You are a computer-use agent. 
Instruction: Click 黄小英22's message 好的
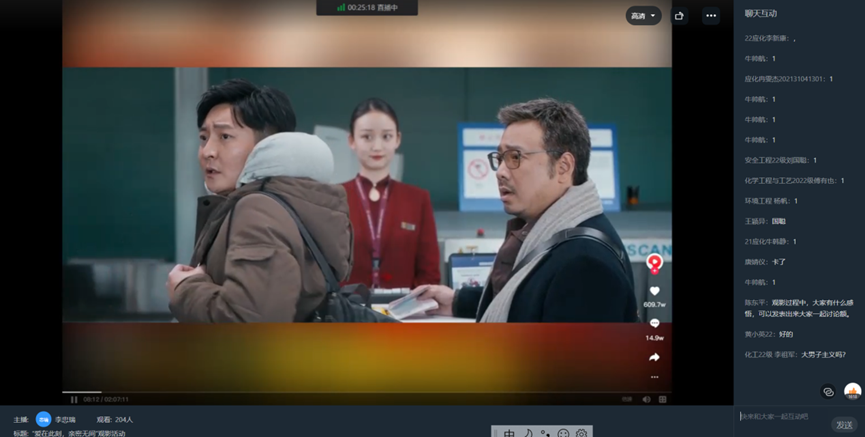[x=786, y=334]
